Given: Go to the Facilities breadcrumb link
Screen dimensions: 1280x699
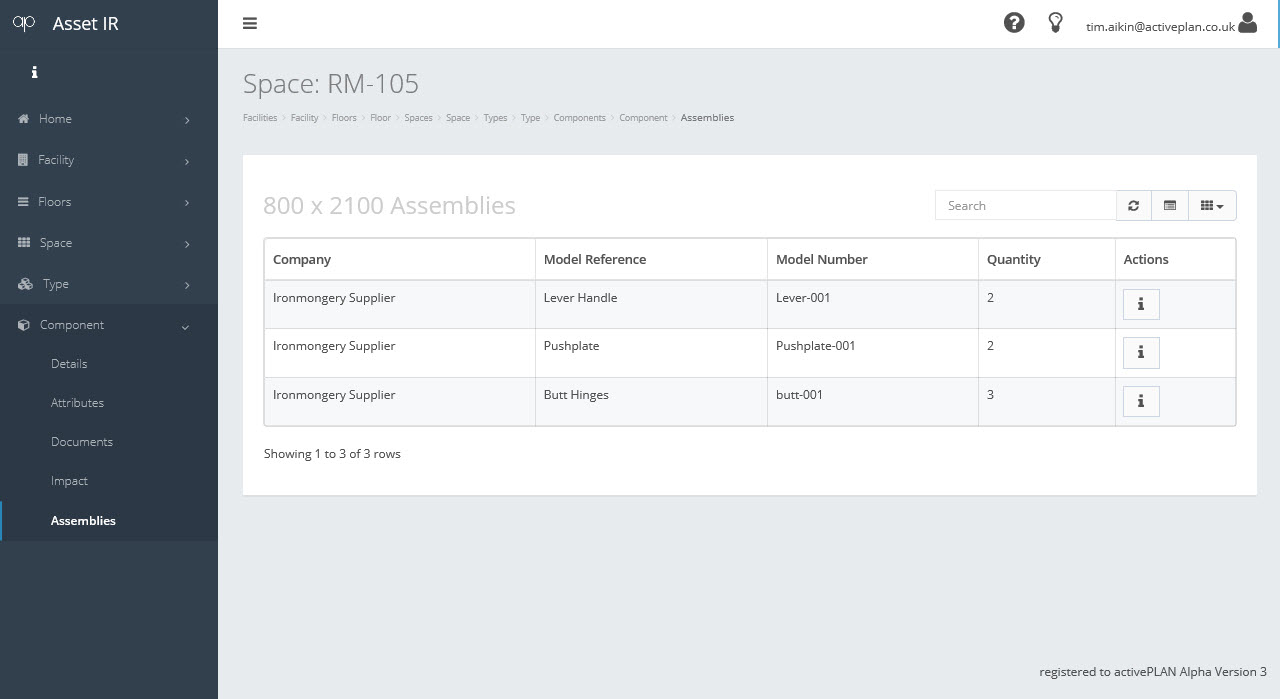Looking at the screenshot, I should tap(260, 118).
